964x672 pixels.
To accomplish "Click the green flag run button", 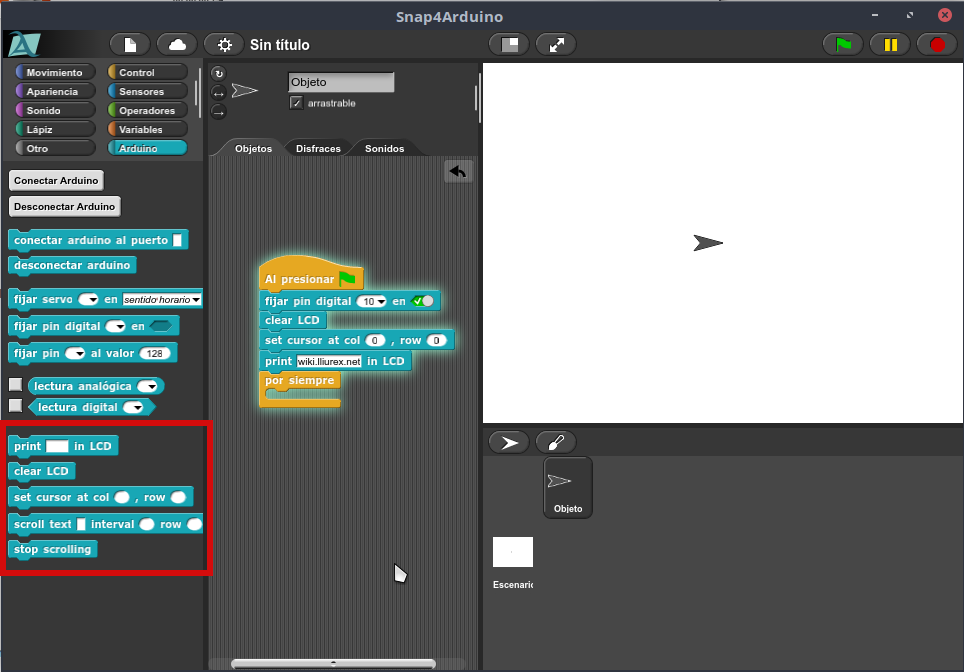I will (843, 44).
